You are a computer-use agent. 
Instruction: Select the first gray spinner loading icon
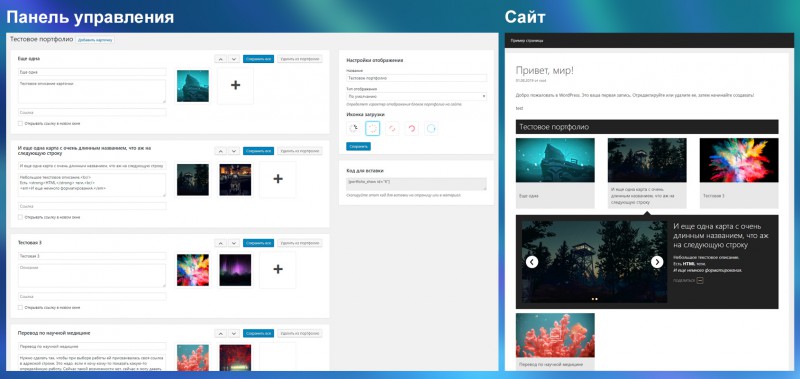click(x=353, y=129)
